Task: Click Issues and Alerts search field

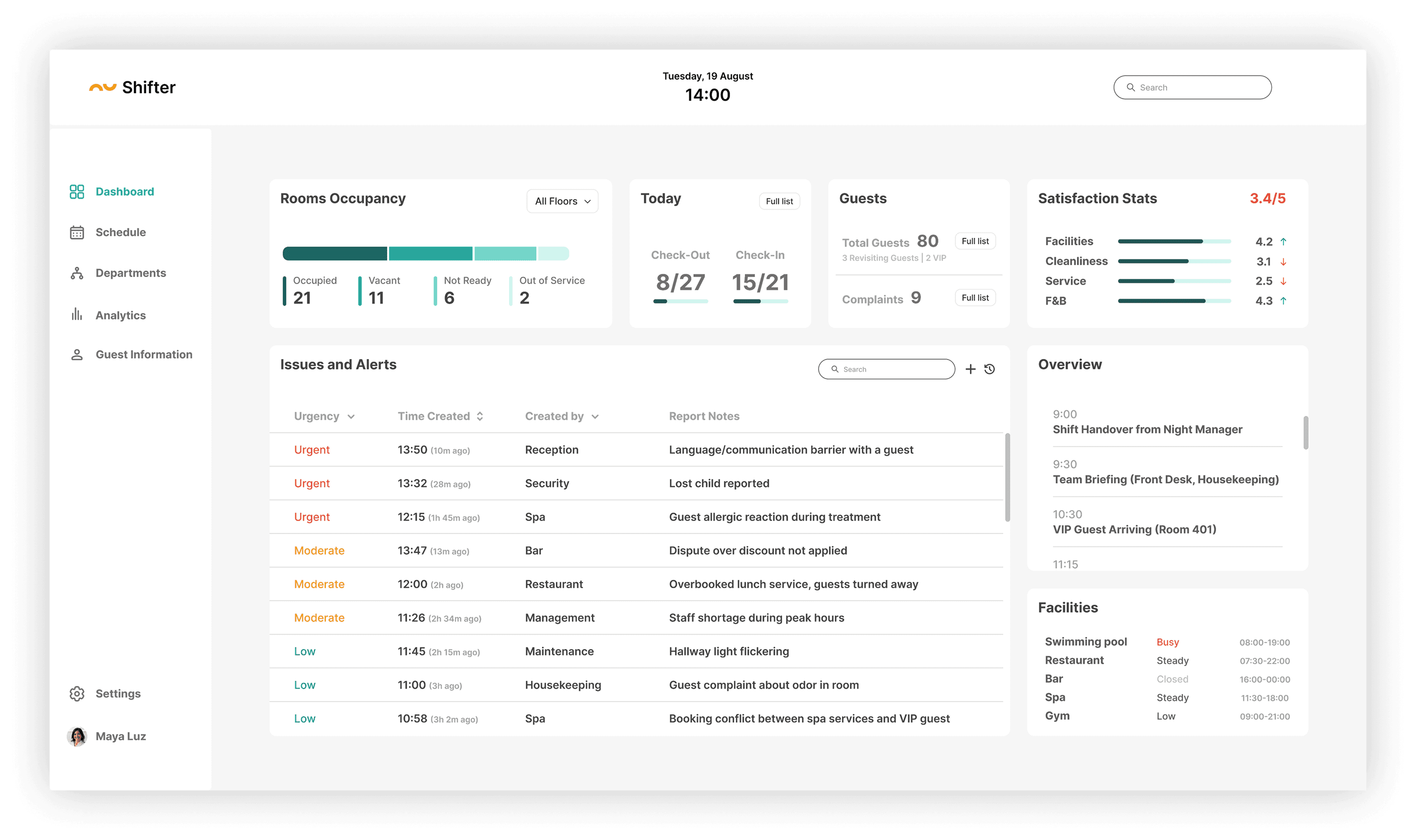Action: (x=886, y=369)
